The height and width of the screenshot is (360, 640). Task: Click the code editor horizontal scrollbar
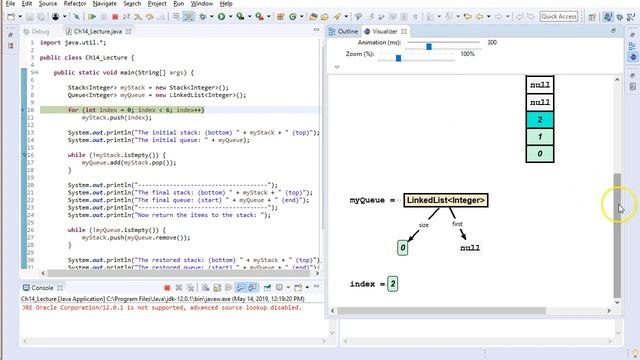178,273
